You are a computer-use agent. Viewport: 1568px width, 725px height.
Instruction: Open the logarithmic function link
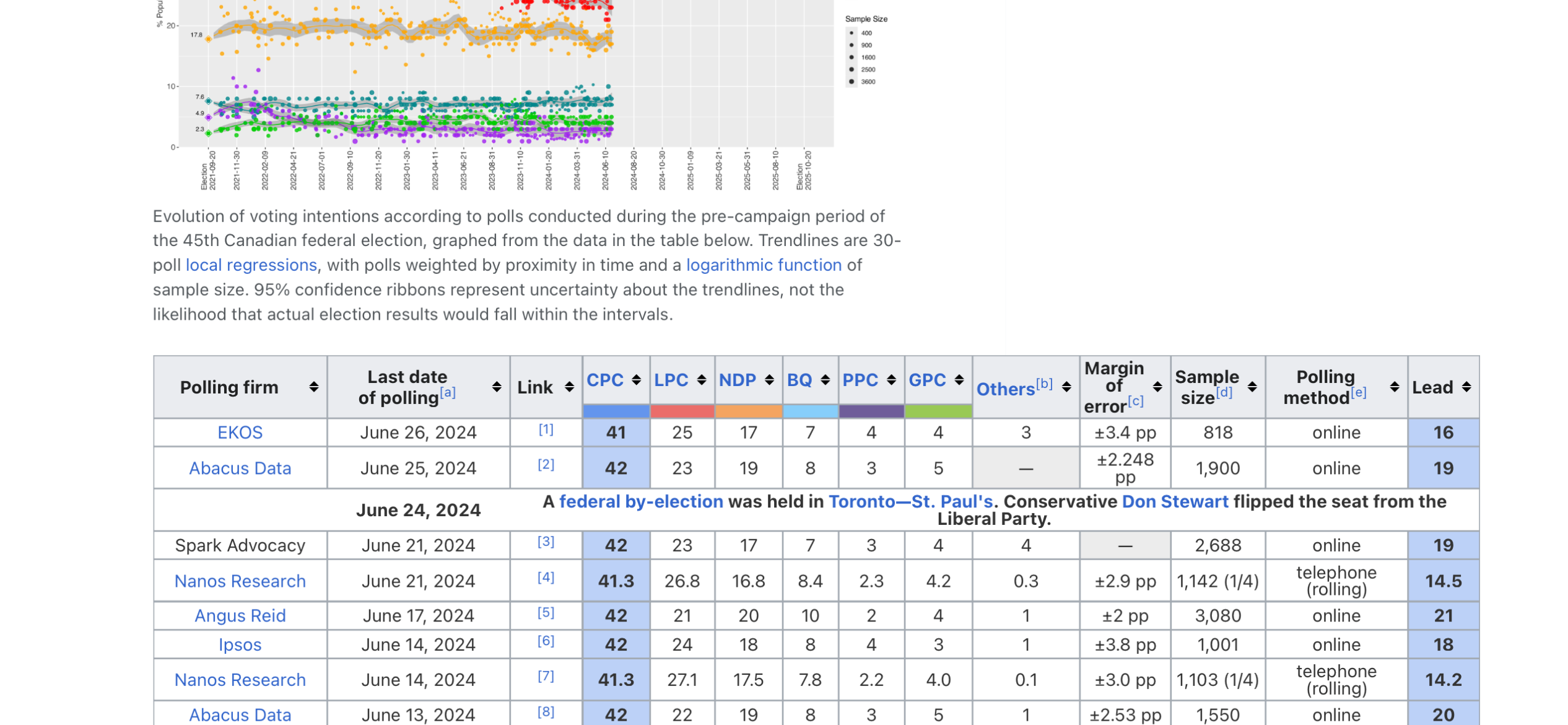point(764,265)
